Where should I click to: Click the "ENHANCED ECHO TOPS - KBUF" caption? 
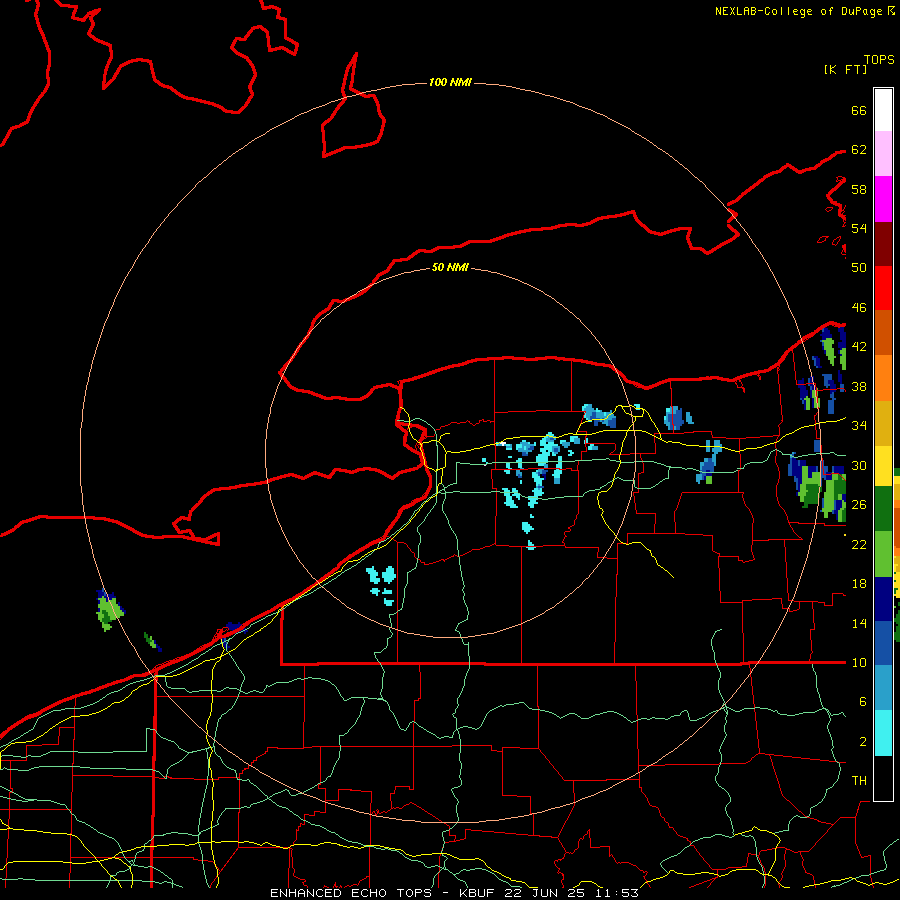click(384, 893)
